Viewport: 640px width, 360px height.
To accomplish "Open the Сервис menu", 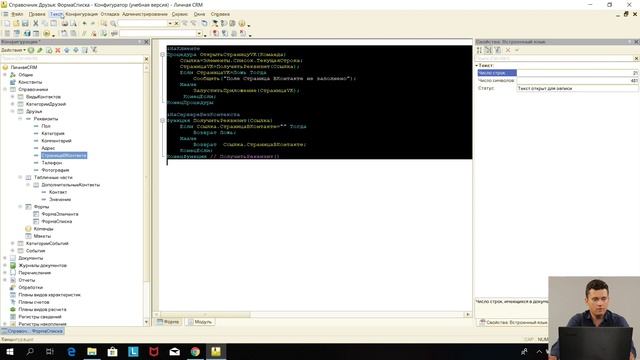I will click(180, 14).
